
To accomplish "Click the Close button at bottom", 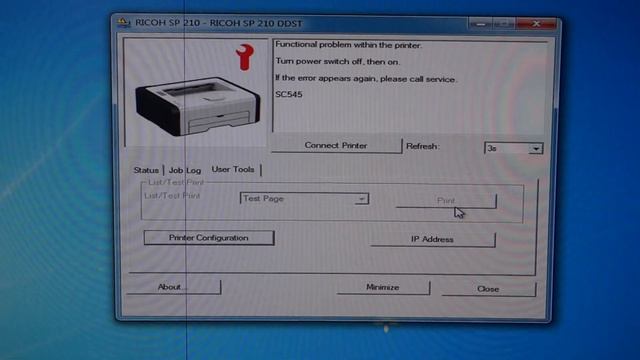I will click(x=489, y=289).
